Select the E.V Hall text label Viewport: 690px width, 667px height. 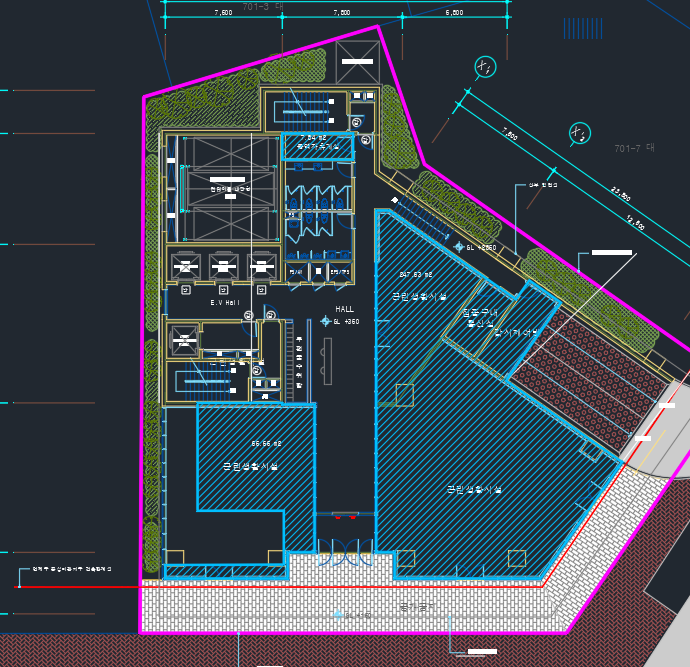tap(225, 302)
